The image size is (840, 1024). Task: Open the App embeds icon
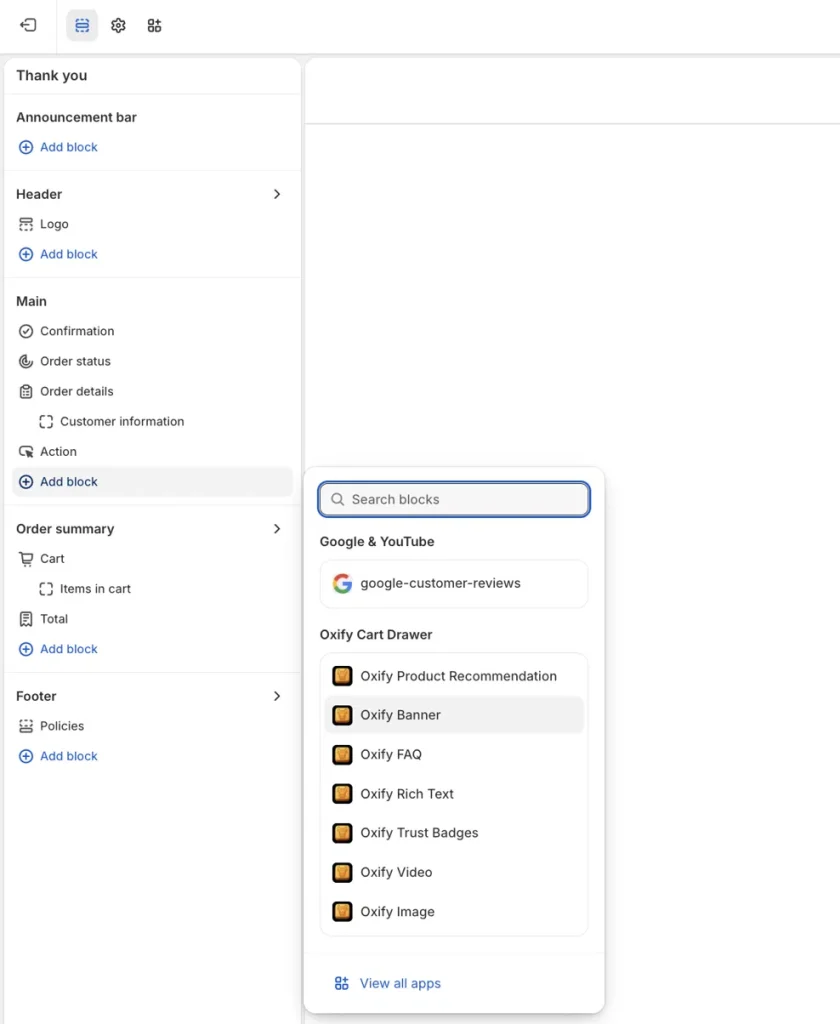tap(154, 25)
